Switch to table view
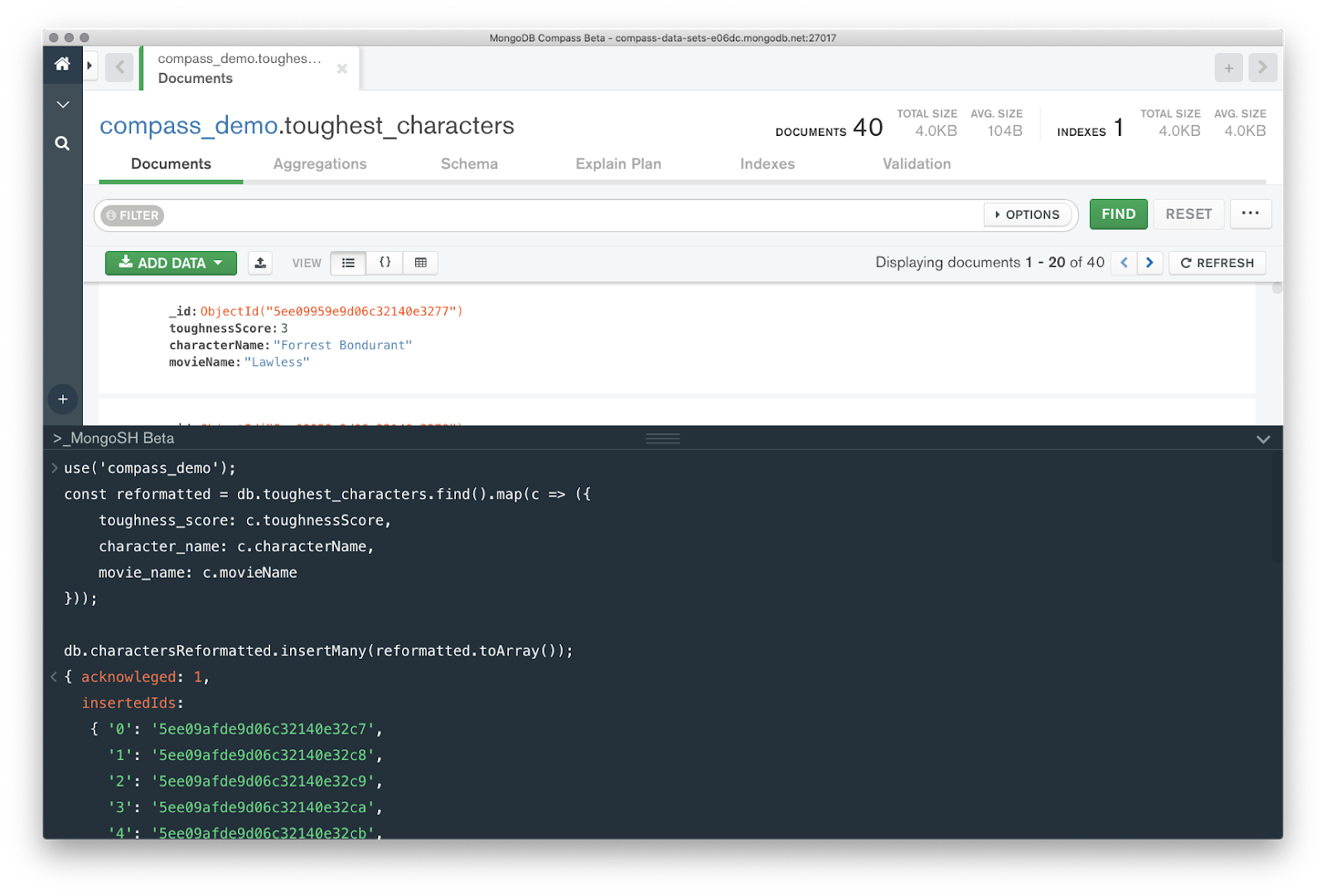Viewport: 1326px width, 896px height. click(x=421, y=263)
